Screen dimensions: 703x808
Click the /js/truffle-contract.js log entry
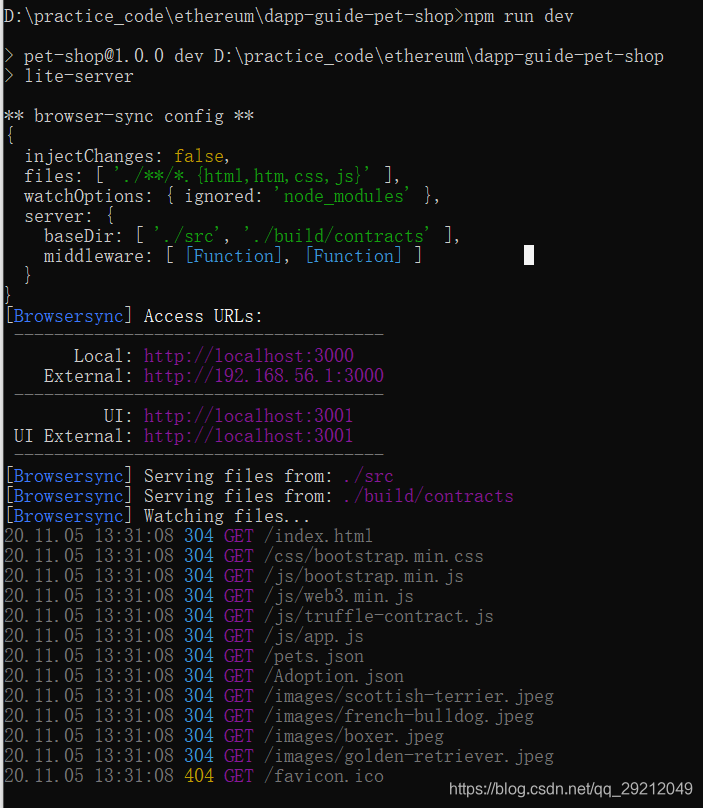[248, 616]
